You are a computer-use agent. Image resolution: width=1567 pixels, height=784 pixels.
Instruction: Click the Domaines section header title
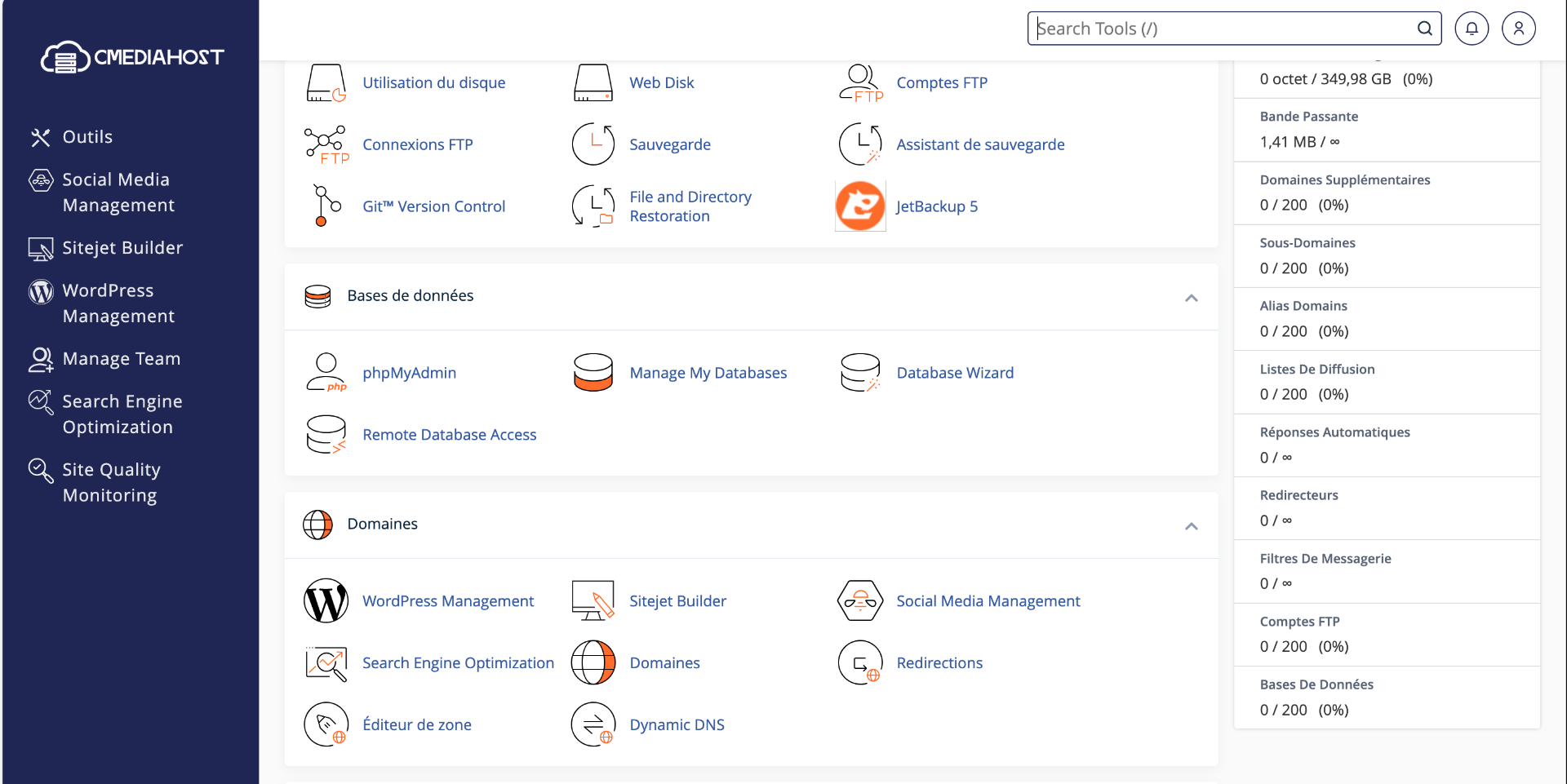383,524
